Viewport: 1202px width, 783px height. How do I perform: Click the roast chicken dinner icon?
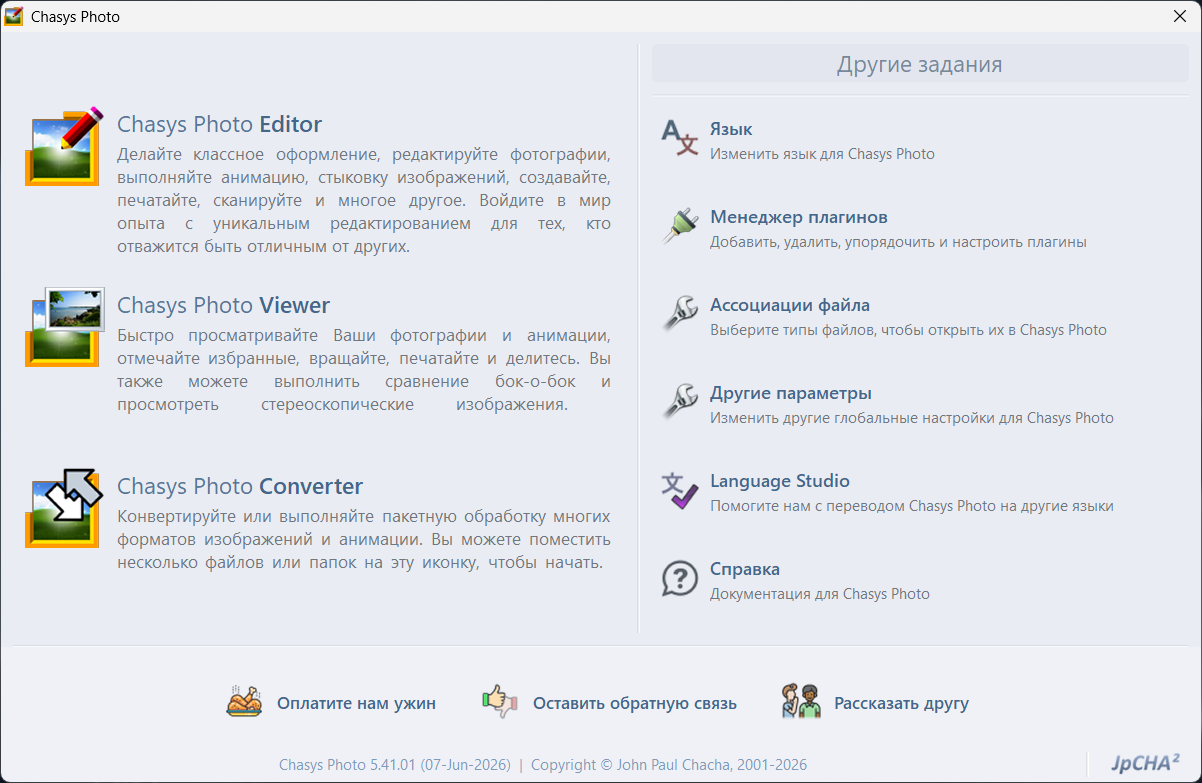(244, 702)
